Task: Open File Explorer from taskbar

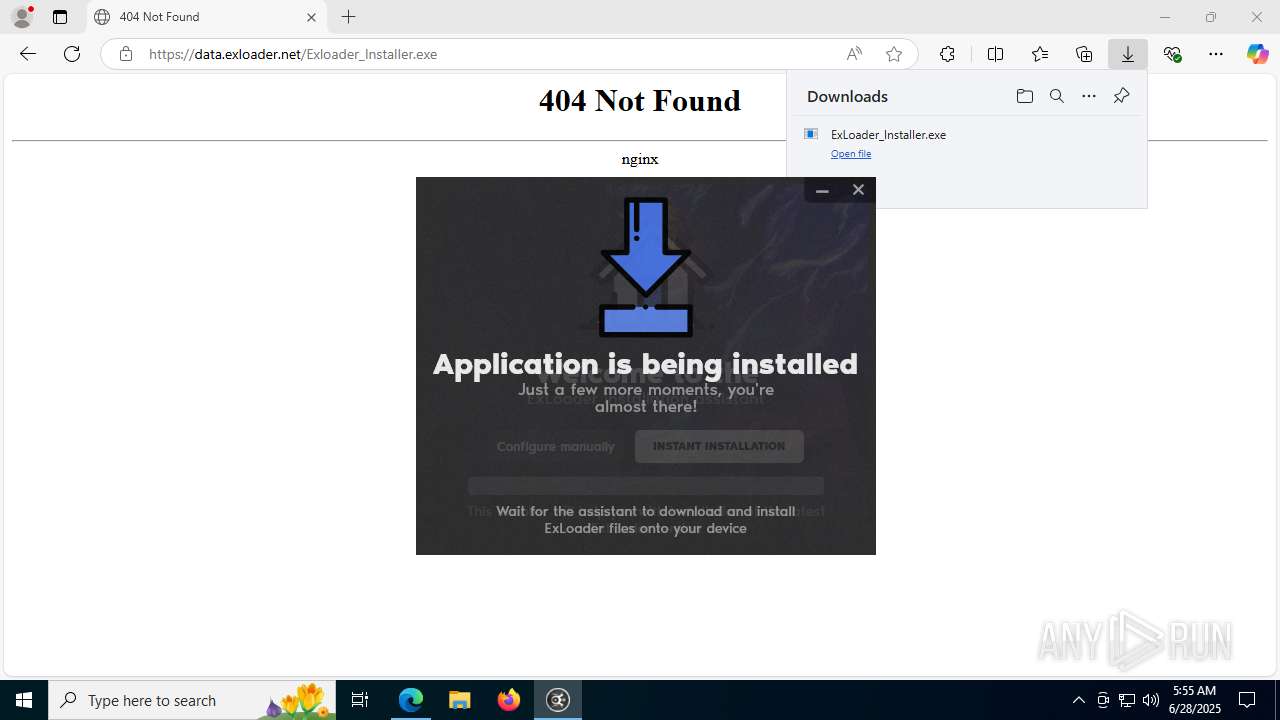Action: point(460,700)
